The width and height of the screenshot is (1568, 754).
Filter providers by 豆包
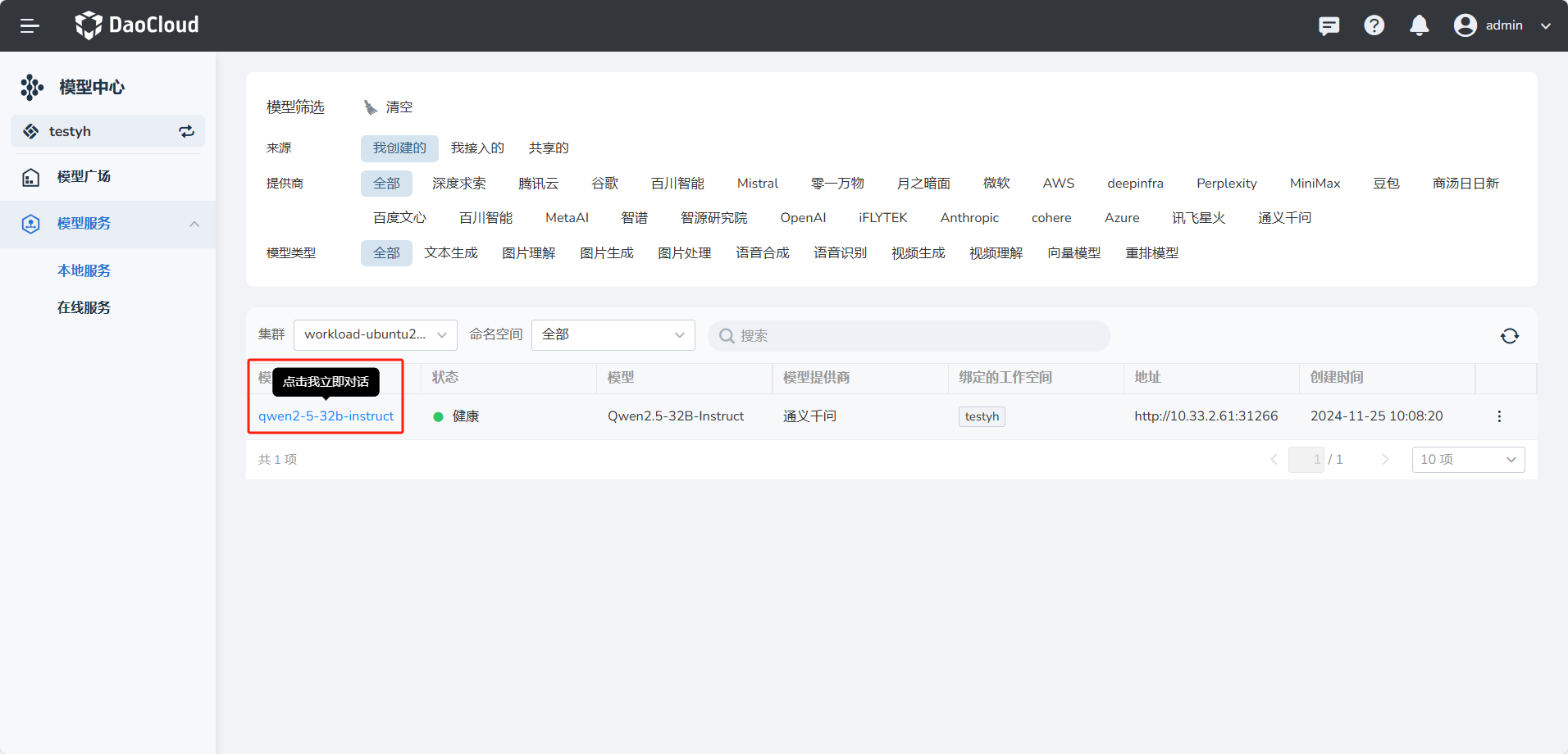tap(1387, 184)
